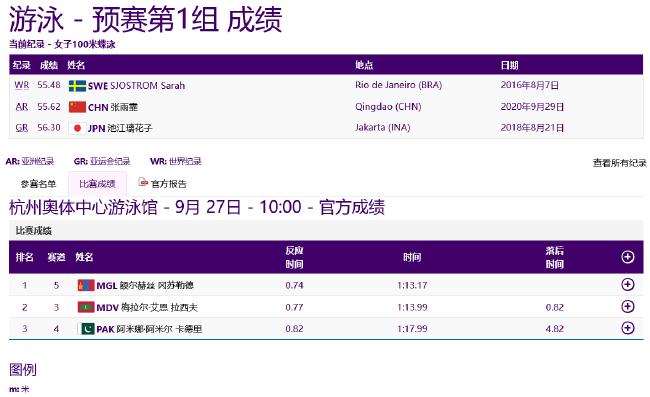Image resolution: width=650 pixels, height=397 pixels.
Task: Click the 落后时间 column header
Action: coord(554,257)
